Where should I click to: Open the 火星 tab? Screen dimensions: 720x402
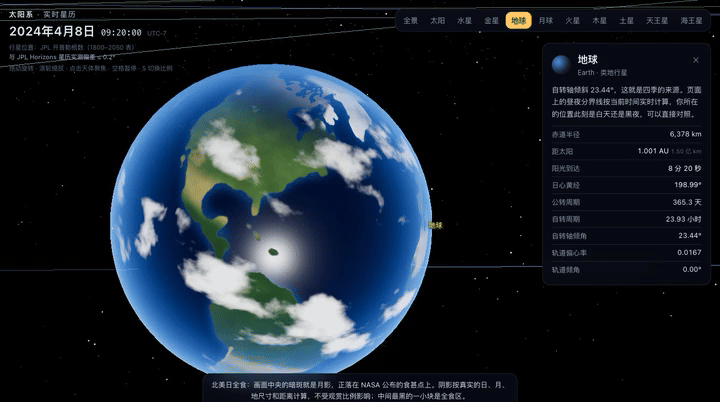pos(572,21)
